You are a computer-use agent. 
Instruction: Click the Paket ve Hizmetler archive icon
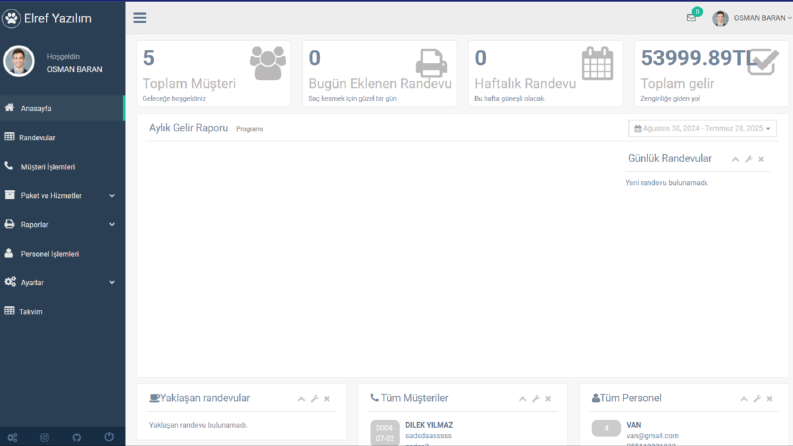tap(9, 195)
